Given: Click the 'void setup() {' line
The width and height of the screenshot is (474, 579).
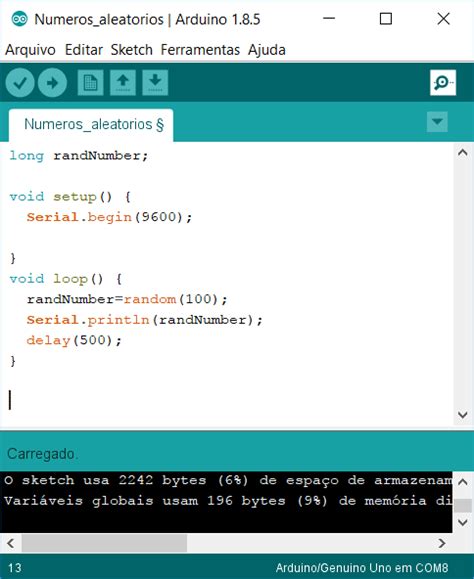Looking at the screenshot, I should (x=70, y=196).
